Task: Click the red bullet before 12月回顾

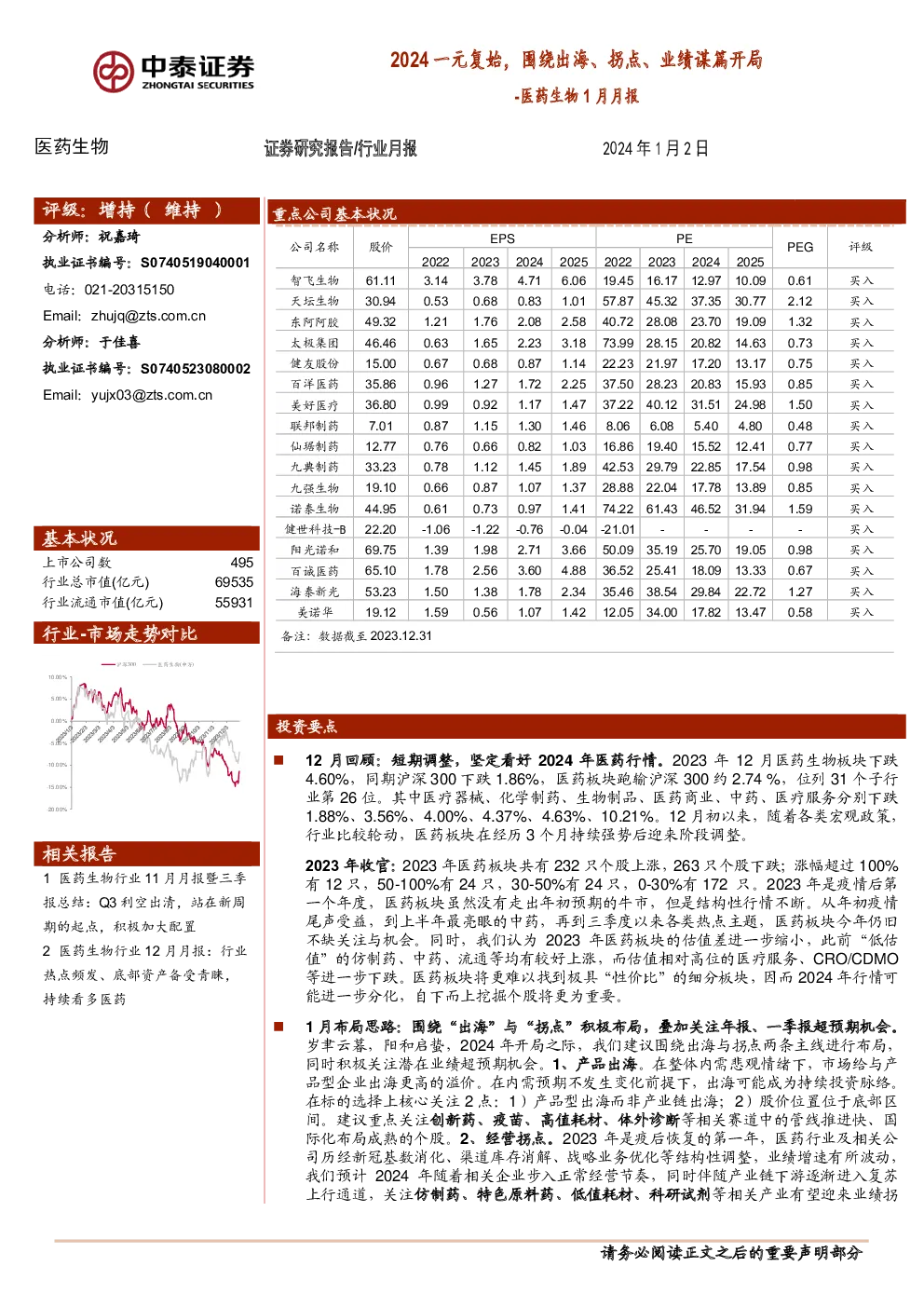Action: (x=278, y=760)
